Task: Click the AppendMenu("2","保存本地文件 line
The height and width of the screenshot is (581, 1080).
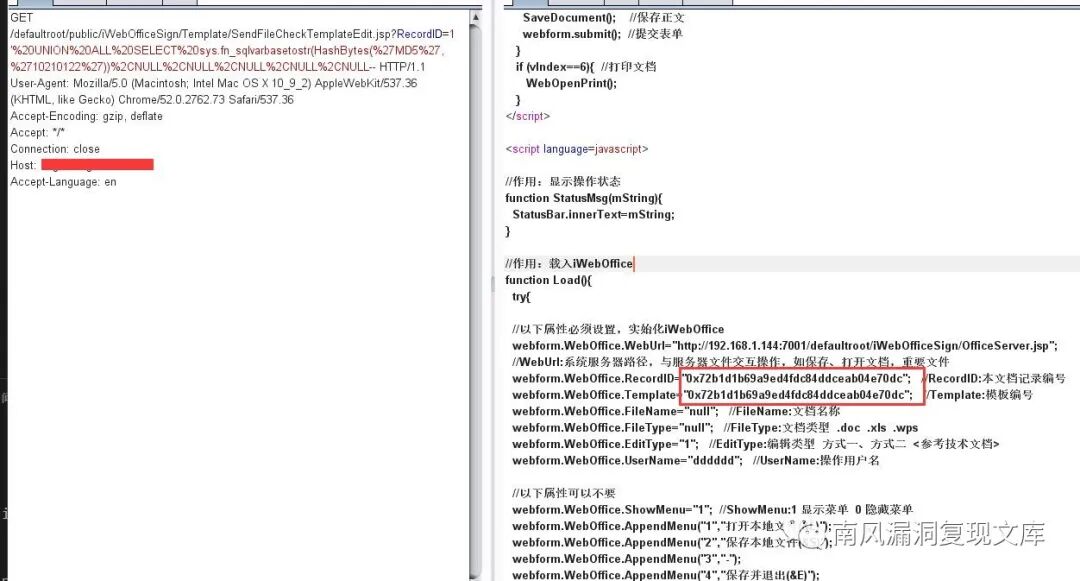Action: pos(672,543)
